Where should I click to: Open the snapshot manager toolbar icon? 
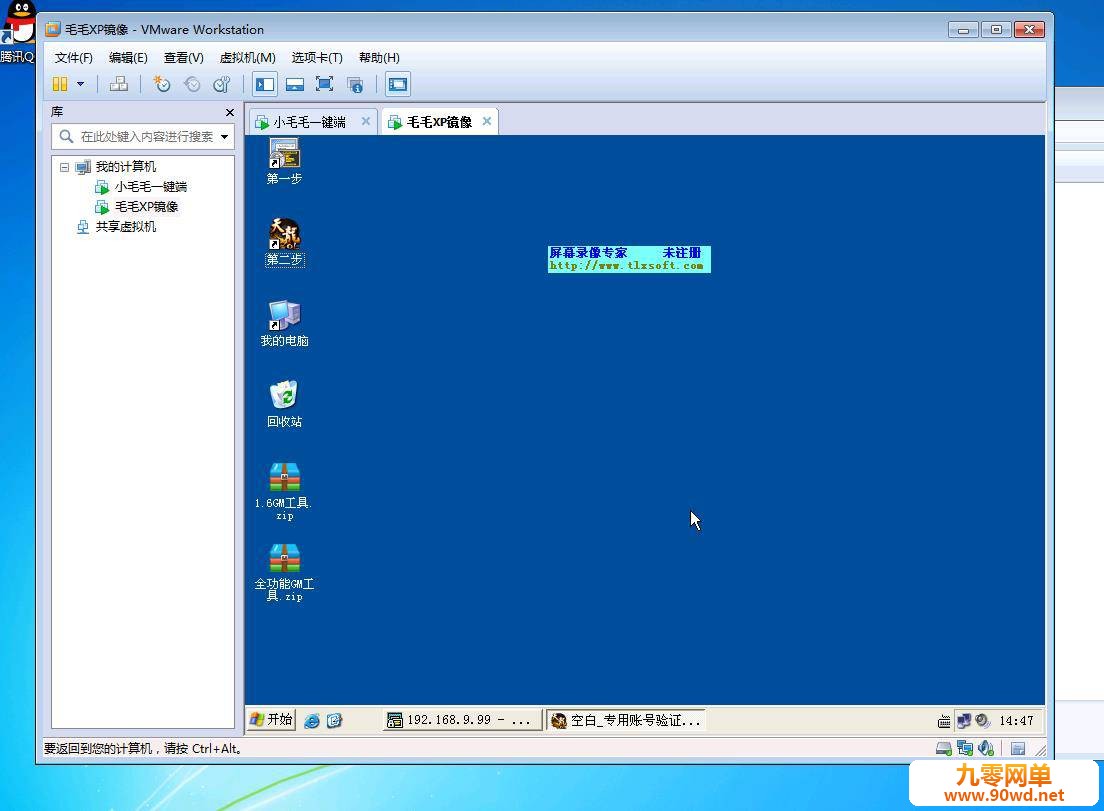222,84
